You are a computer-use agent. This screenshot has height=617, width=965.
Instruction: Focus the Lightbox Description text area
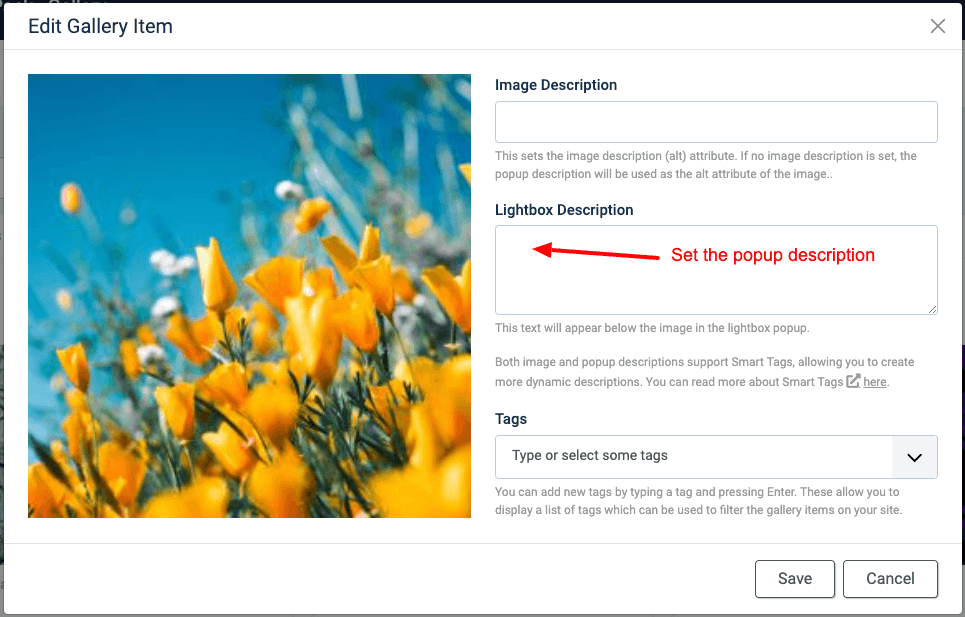tap(716, 270)
